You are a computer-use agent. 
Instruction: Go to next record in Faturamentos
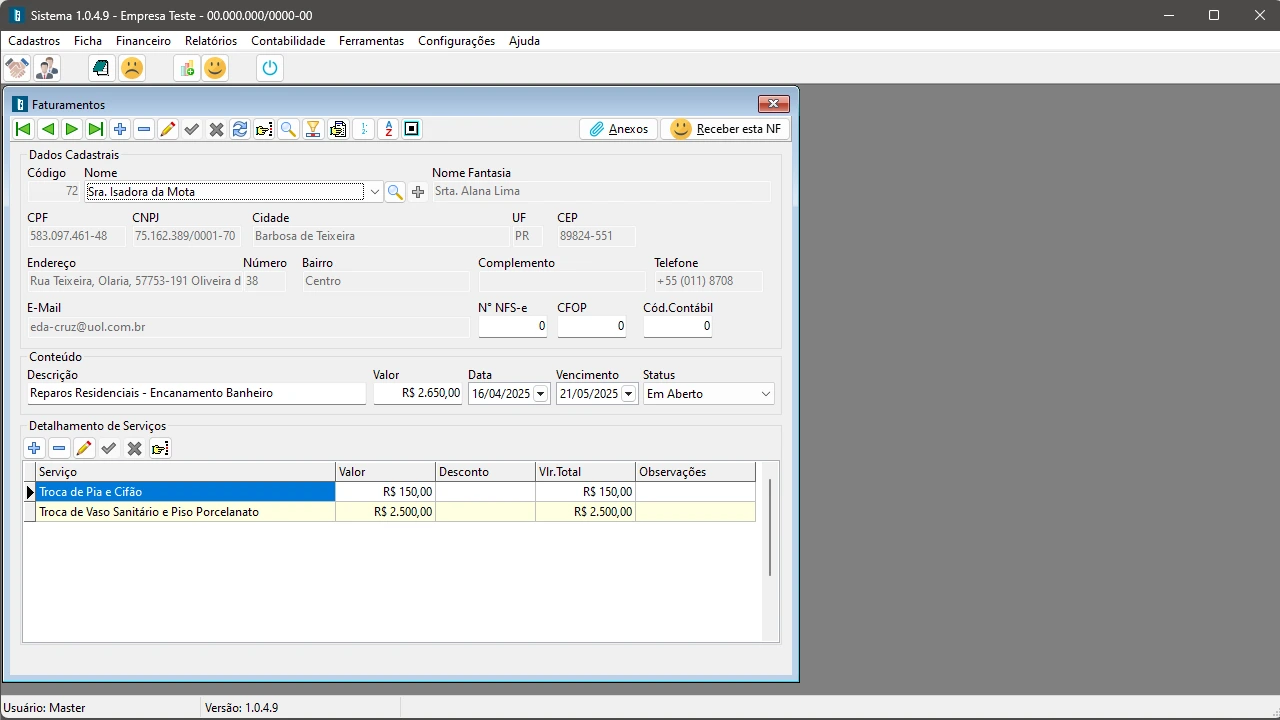[71, 129]
